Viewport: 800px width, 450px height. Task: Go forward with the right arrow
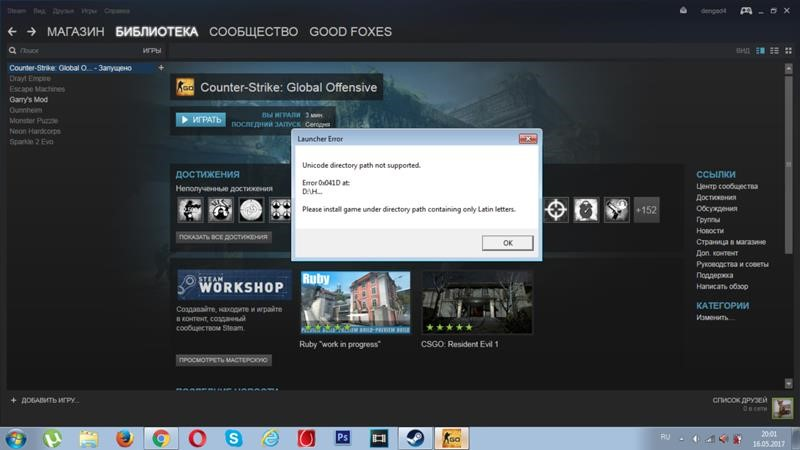31,32
